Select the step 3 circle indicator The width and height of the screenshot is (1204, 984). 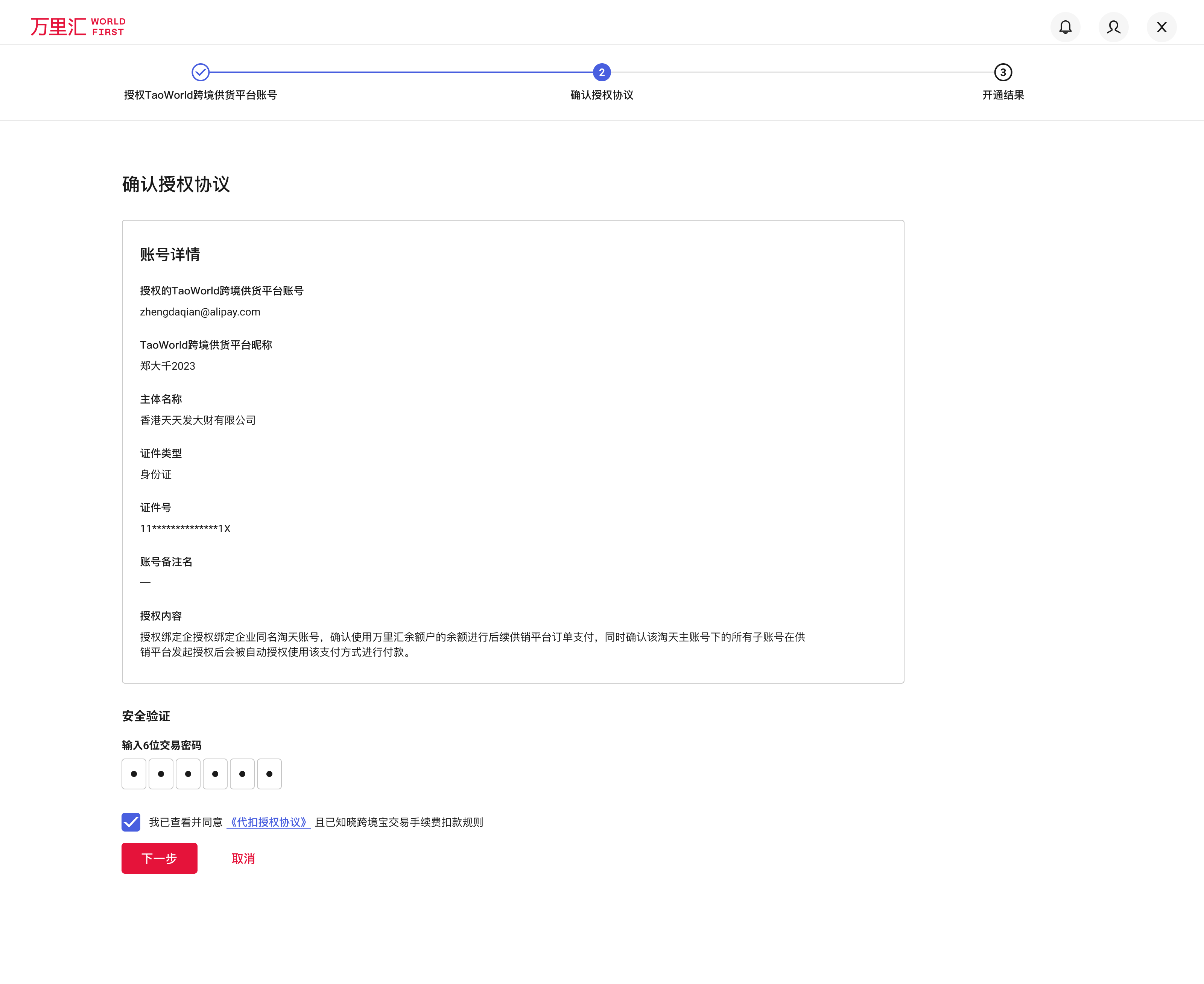coord(1003,72)
